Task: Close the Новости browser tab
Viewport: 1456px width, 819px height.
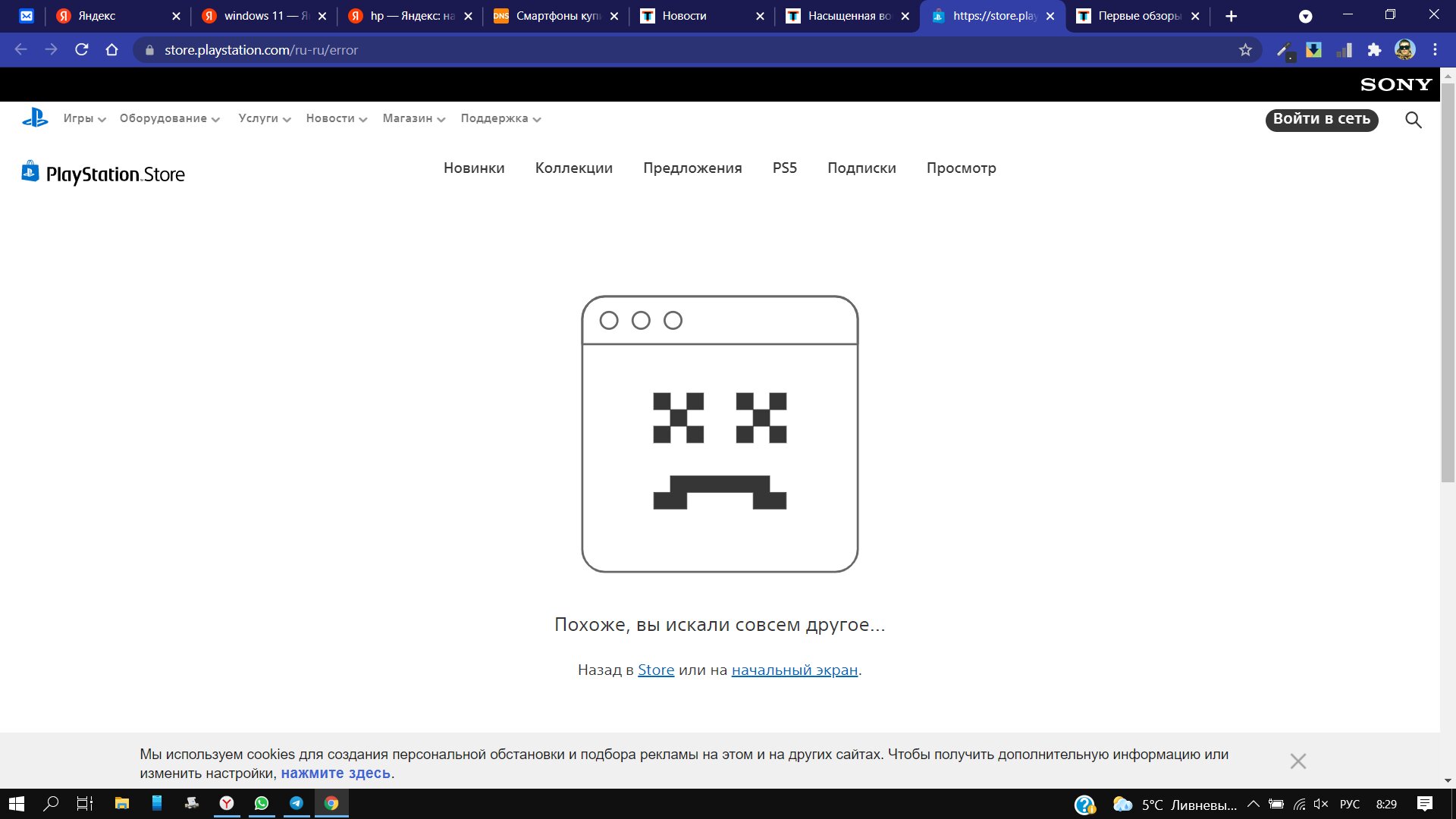Action: coord(760,16)
